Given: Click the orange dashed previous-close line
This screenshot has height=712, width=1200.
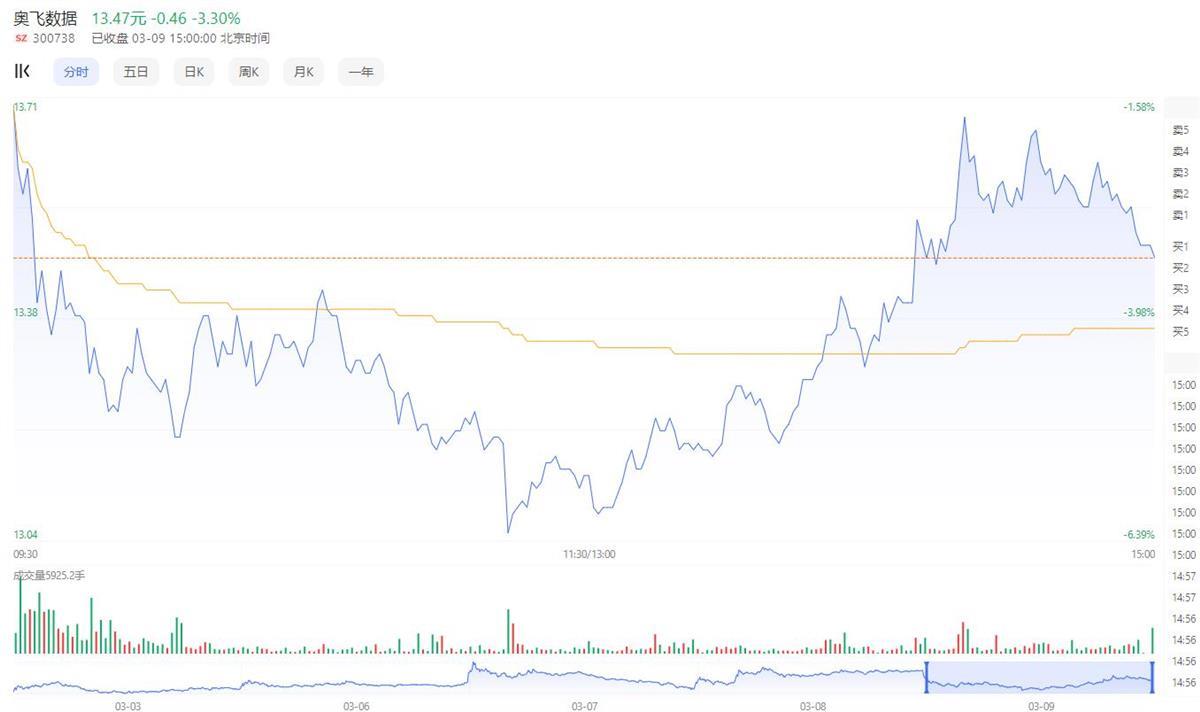Looking at the screenshot, I should click(x=584, y=258).
